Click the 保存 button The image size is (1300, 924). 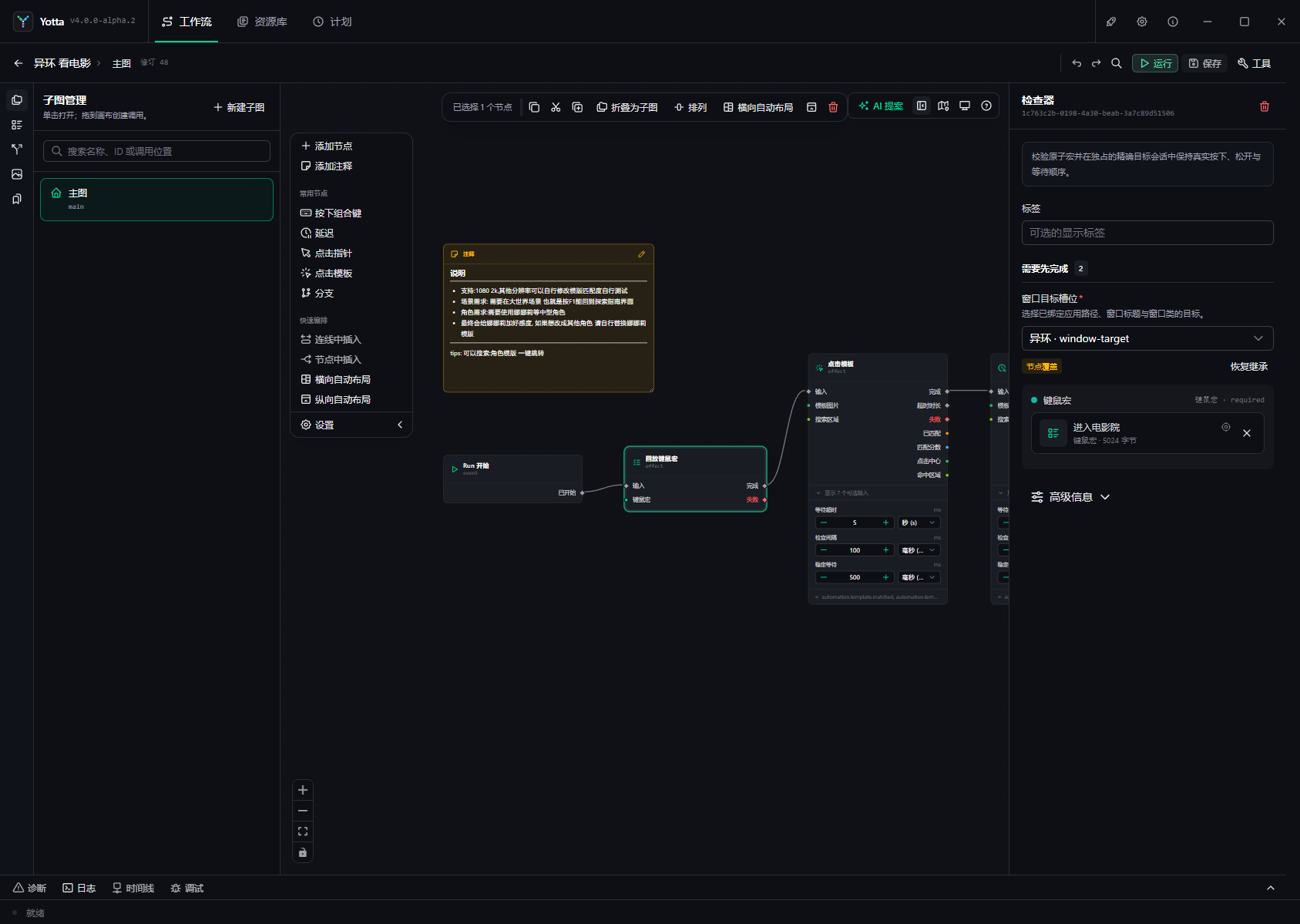pyautogui.click(x=1204, y=63)
